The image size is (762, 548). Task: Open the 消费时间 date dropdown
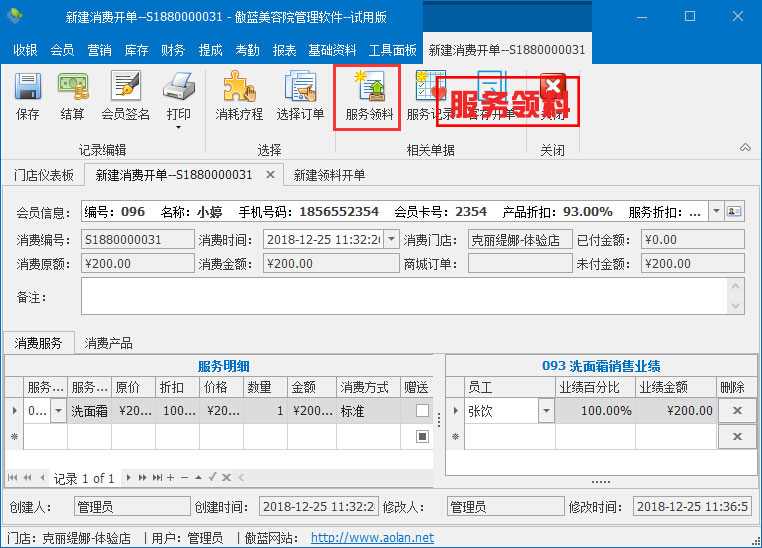392,240
